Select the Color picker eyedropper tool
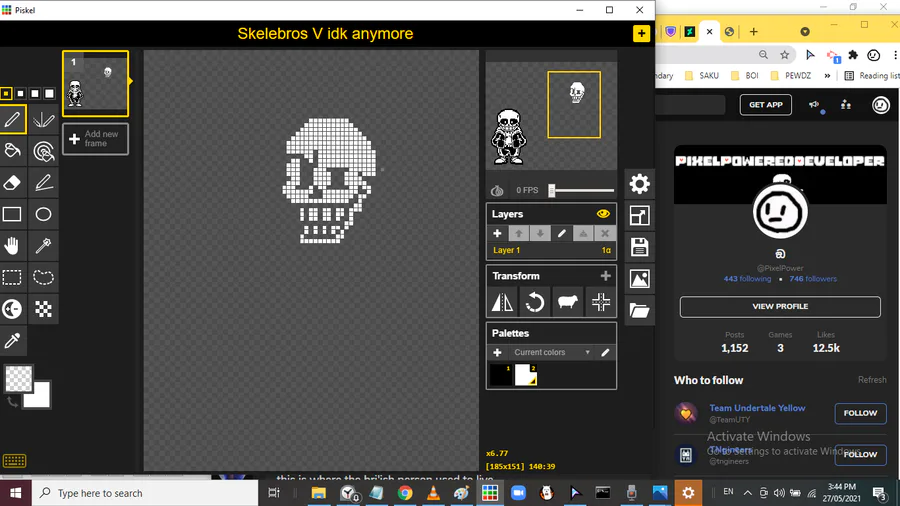Viewport: 900px width, 506px height. (x=13, y=340)
